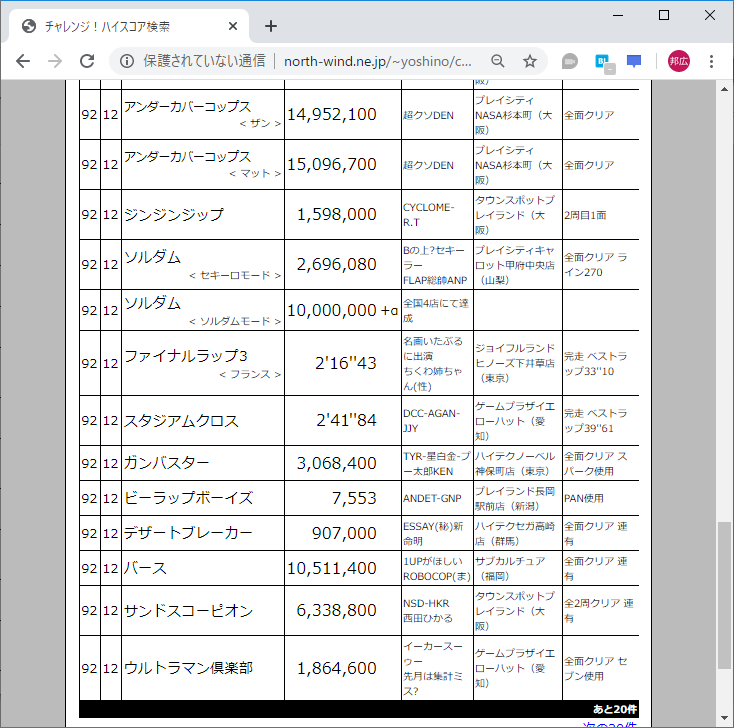This screenshot has height=728, width=734.
Task: Click the ビーラップボーイズ title
Action: click(189, 498)
